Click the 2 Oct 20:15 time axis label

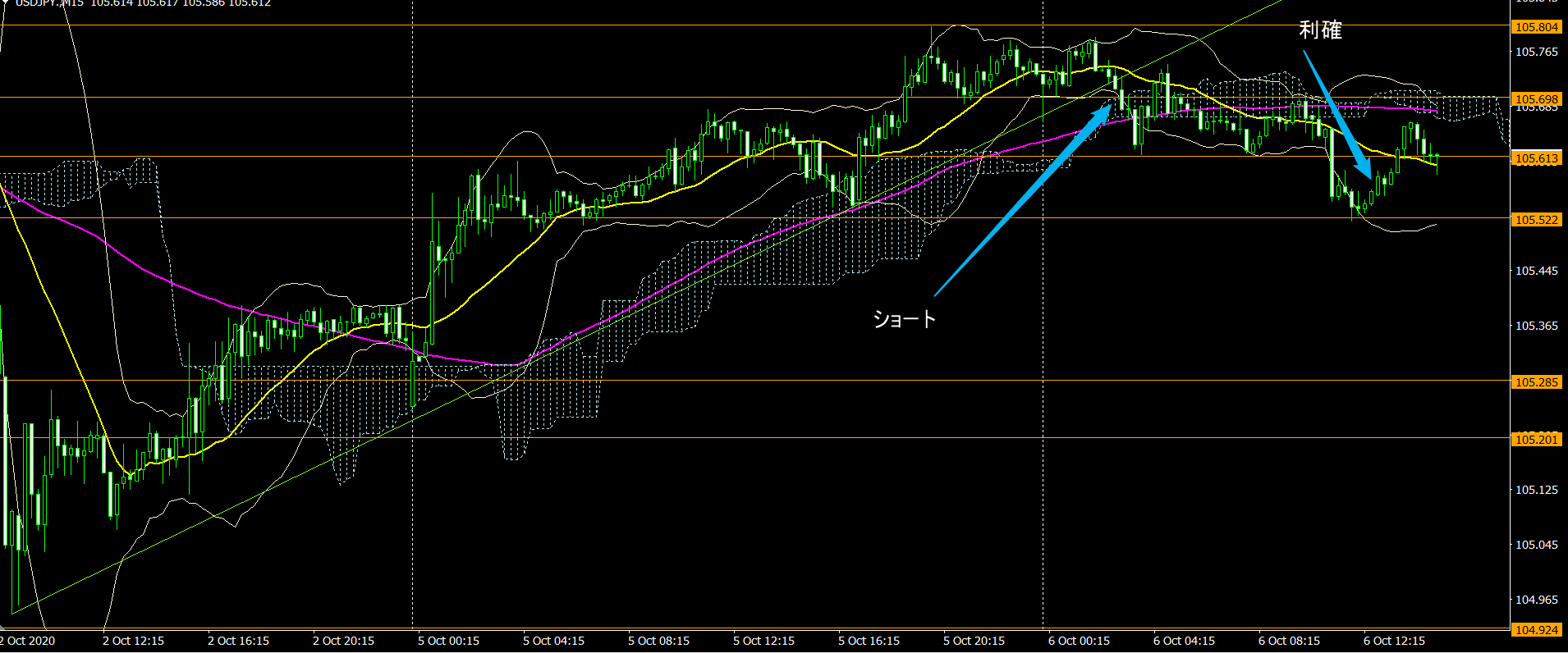click(343, 641)
